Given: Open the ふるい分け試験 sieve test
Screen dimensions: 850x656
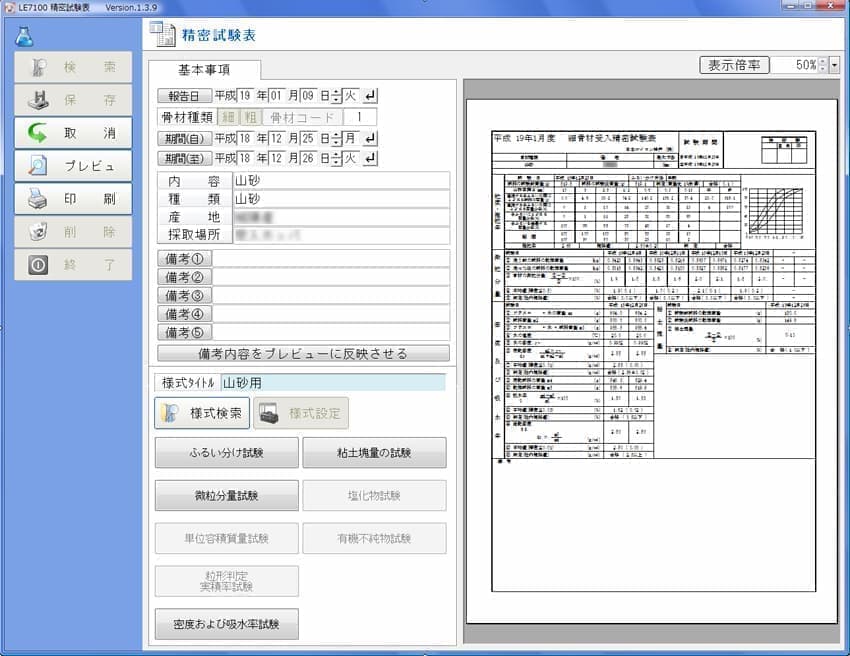Looking at the screenshot, I should pos(226,453).
